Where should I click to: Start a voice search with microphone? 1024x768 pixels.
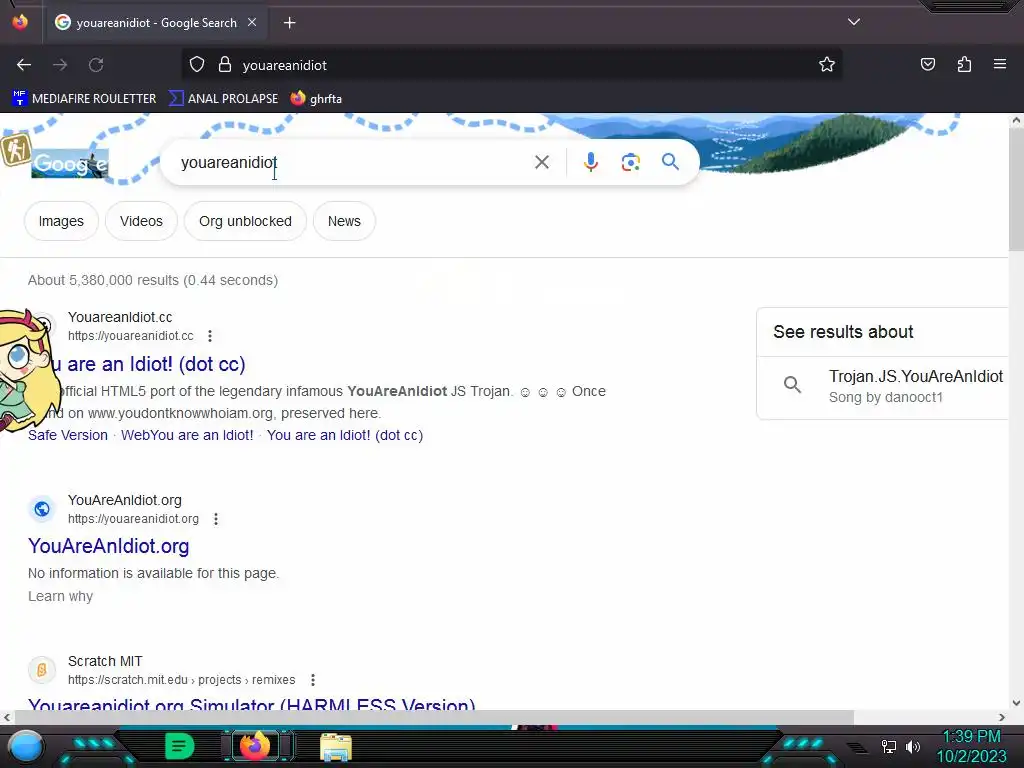pyautogui.click(x=590, y=162)
